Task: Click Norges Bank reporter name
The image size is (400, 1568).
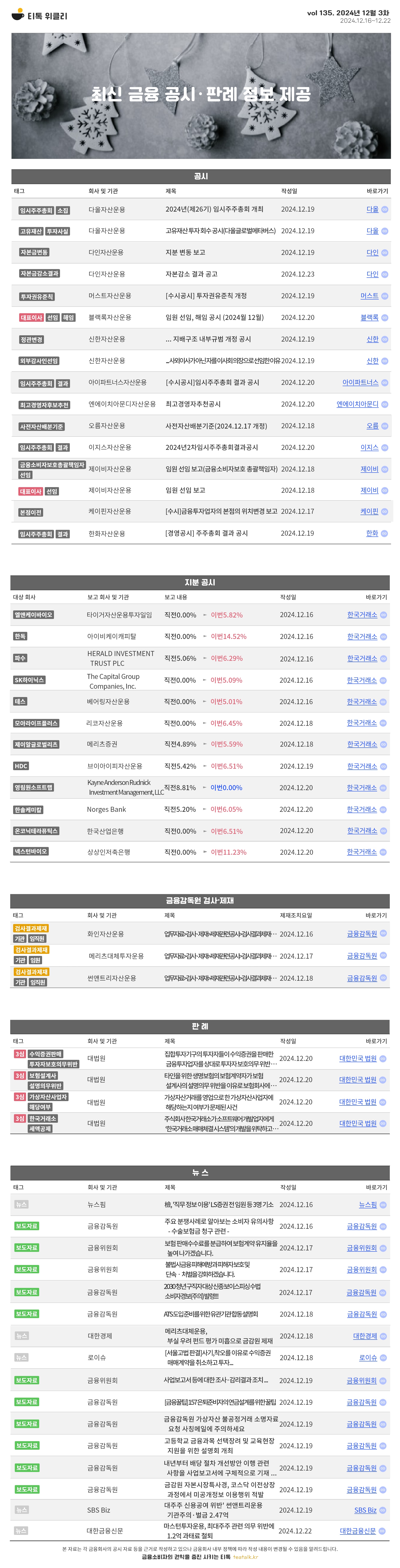Action: coord(106,810)
